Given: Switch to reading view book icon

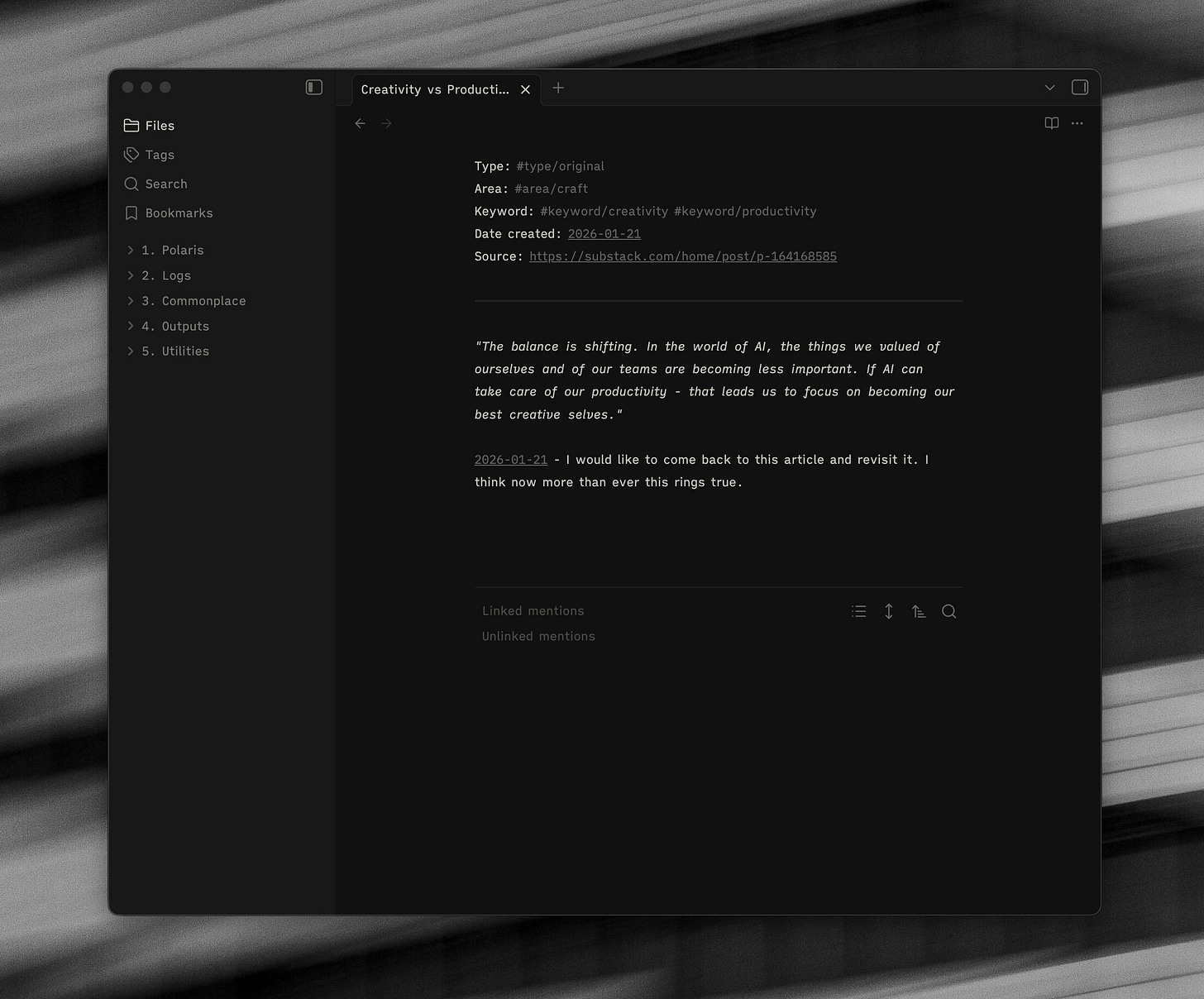Looking at the screenshot, I should point(1052,123).
